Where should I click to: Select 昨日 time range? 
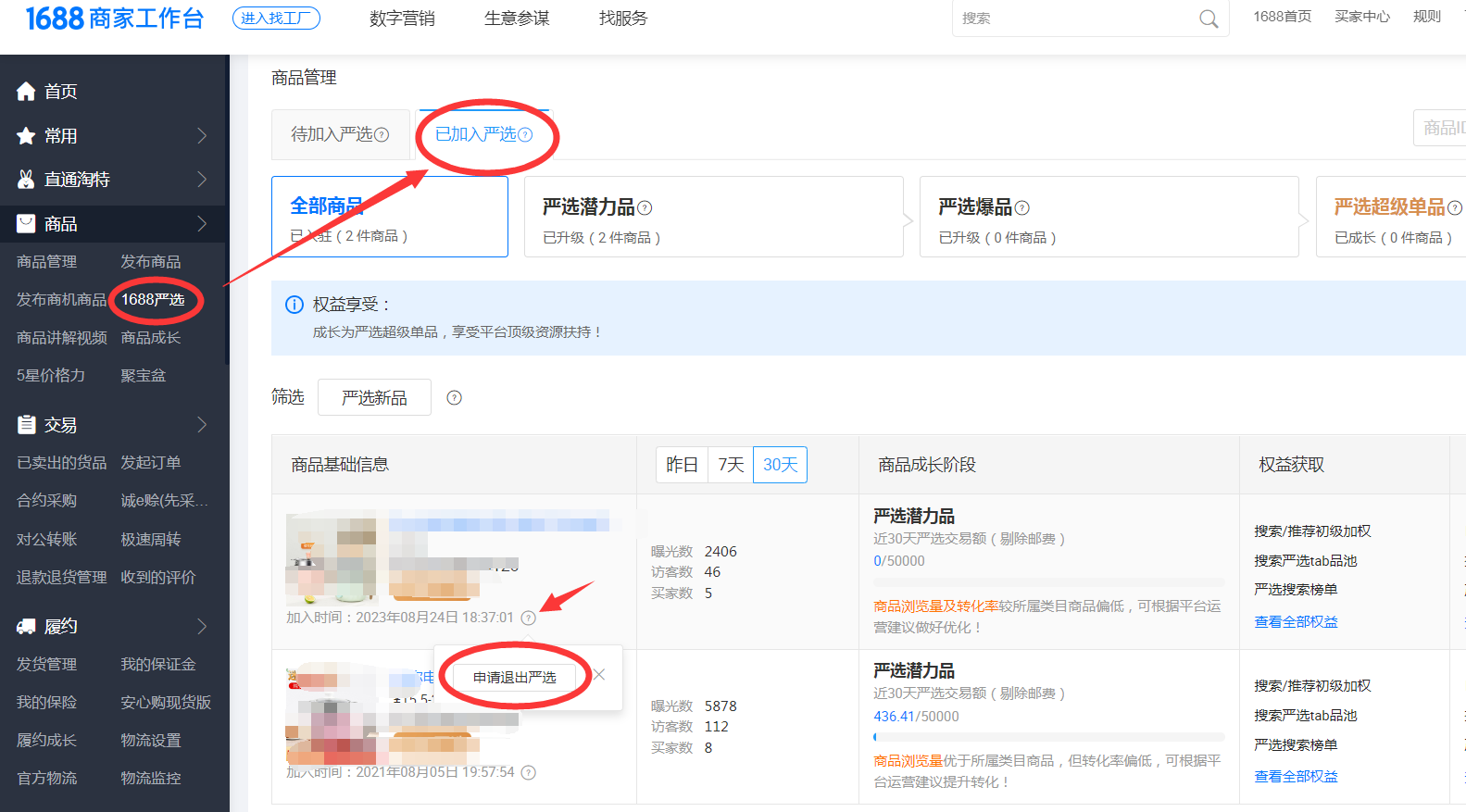click(682, 465)
